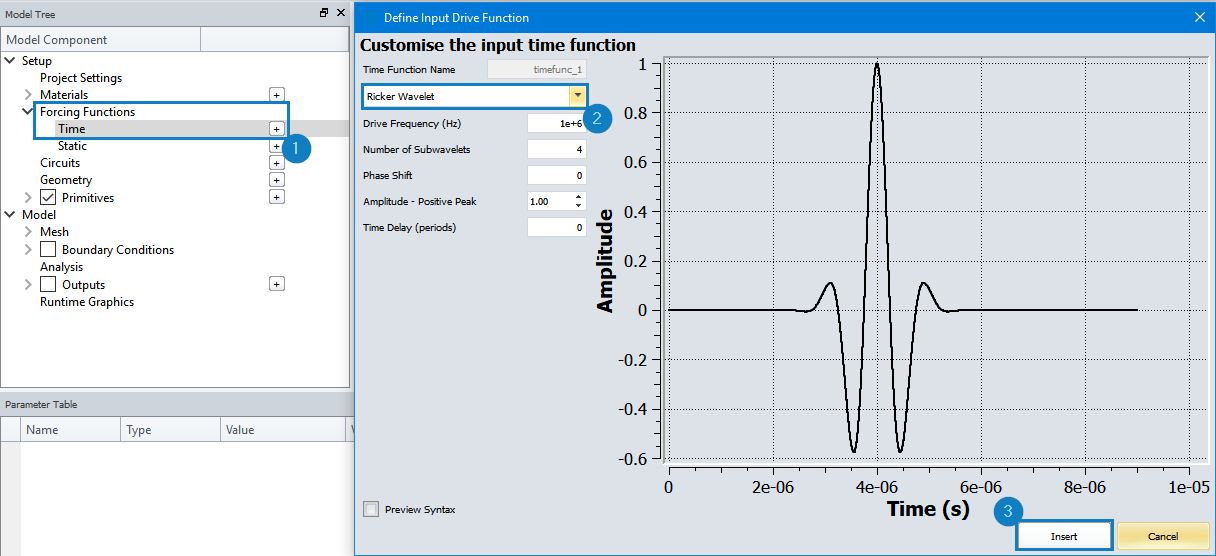
Task: Toggle the Primitives checkbox
Action: pyautogui.click(x=48, y=197)
